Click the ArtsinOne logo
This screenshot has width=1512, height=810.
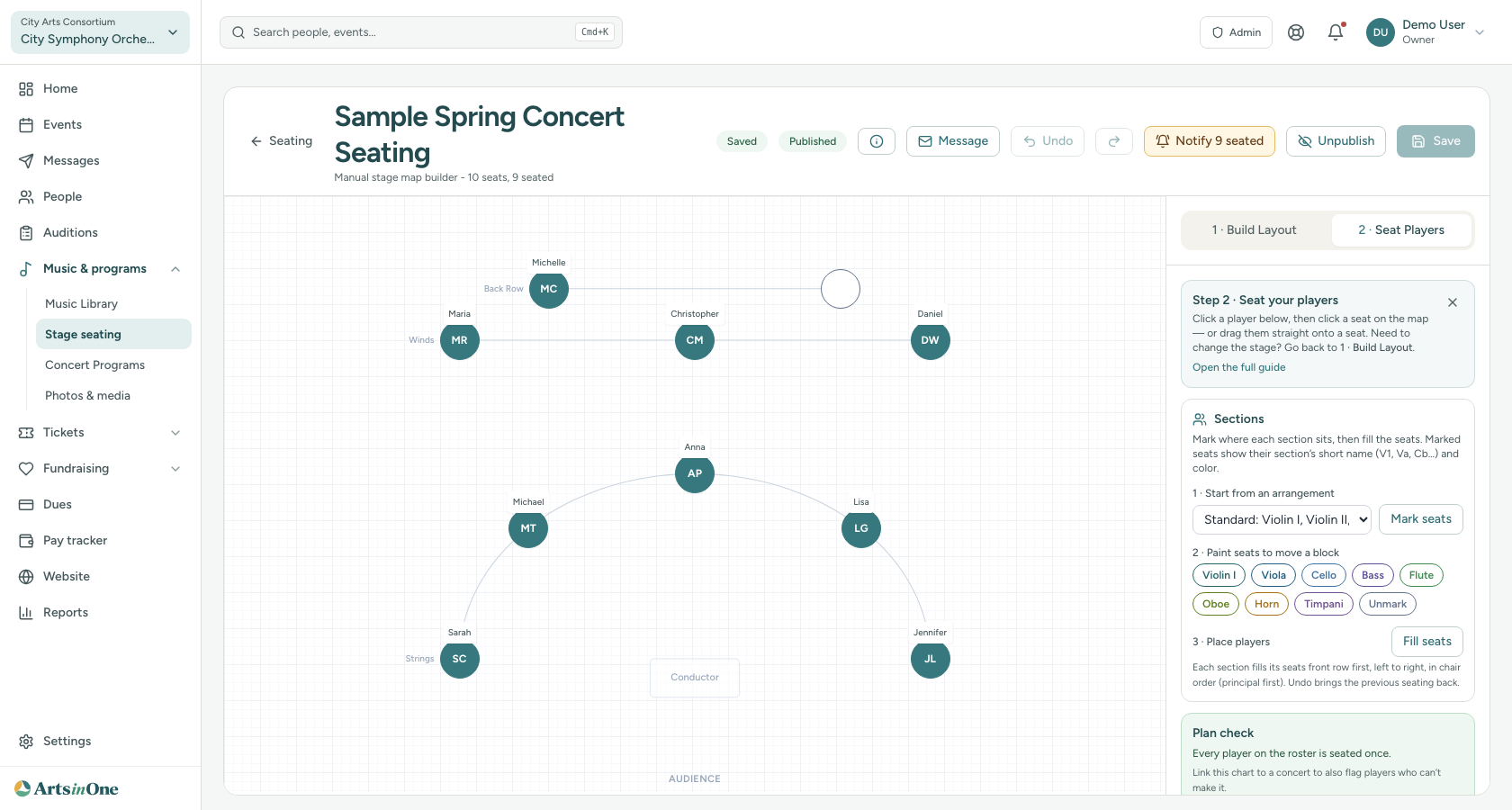(67, 789)
